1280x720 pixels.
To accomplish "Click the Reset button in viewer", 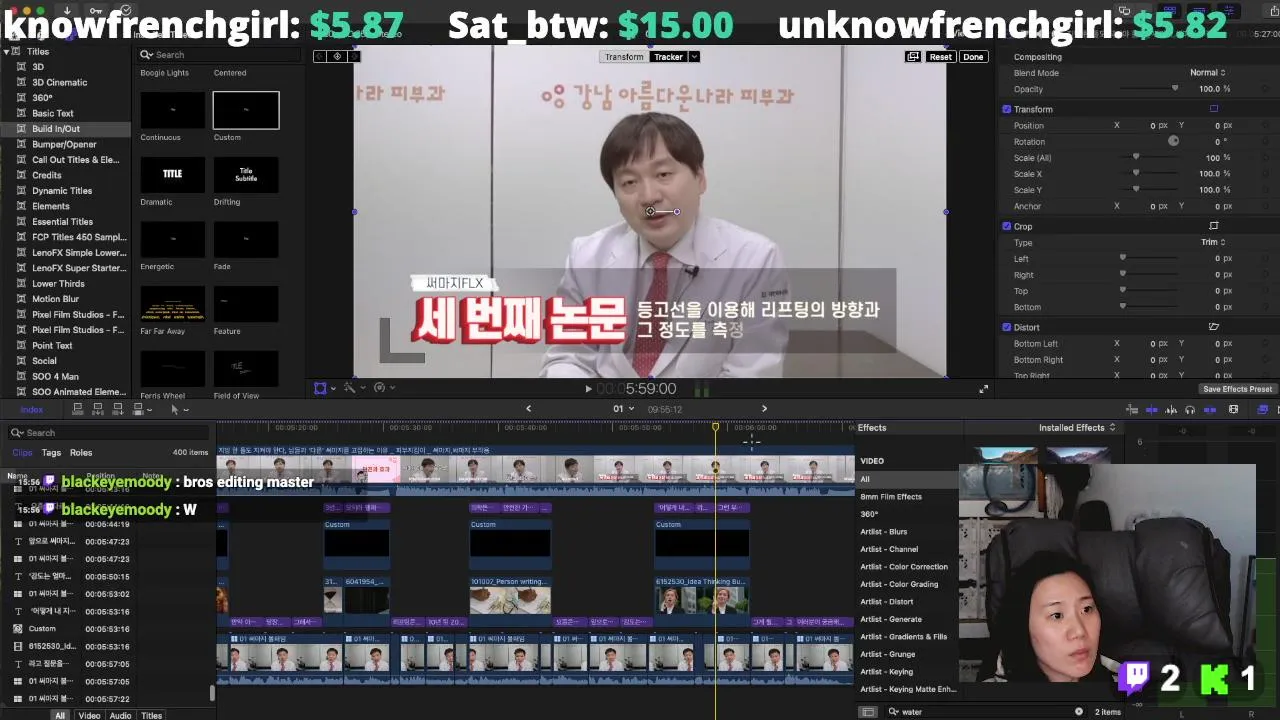I will pos(940,57).
